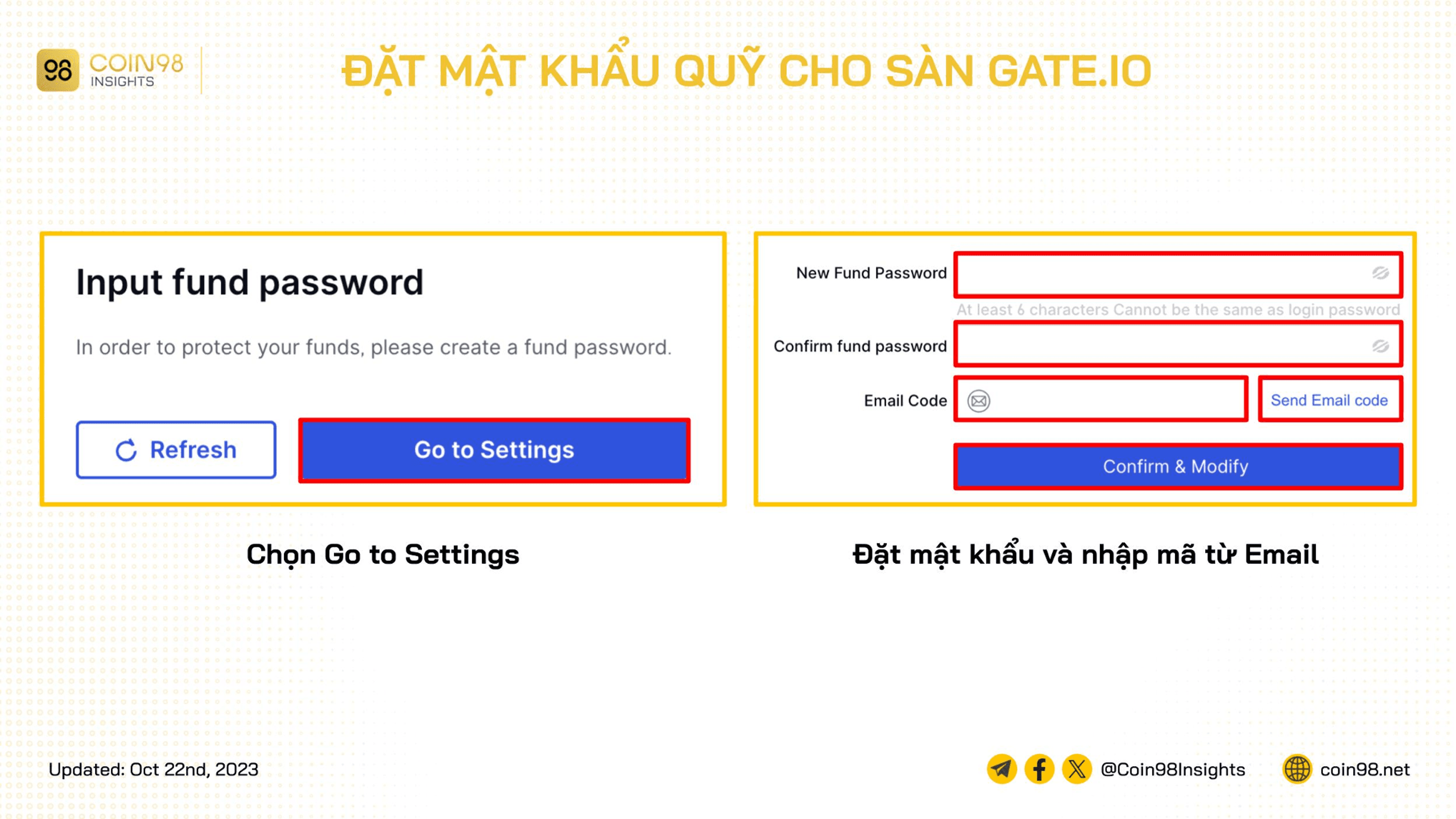Click the Send Email code button
This screenshot has height=819, width=1456.
[1330, 400]
